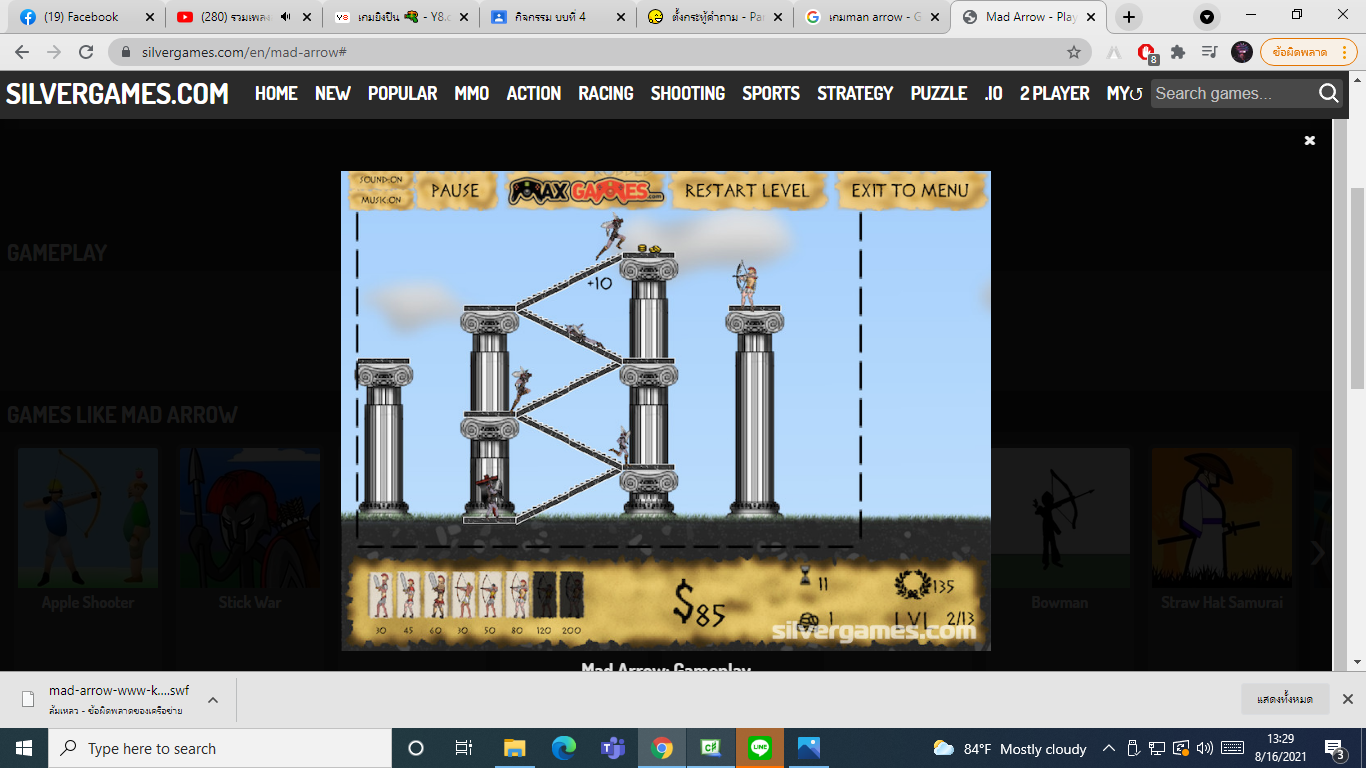Screen dimensions: 1366x768
Task: Focus the Search games input field
Action: pyautogui.click(x=1234, y=93)
